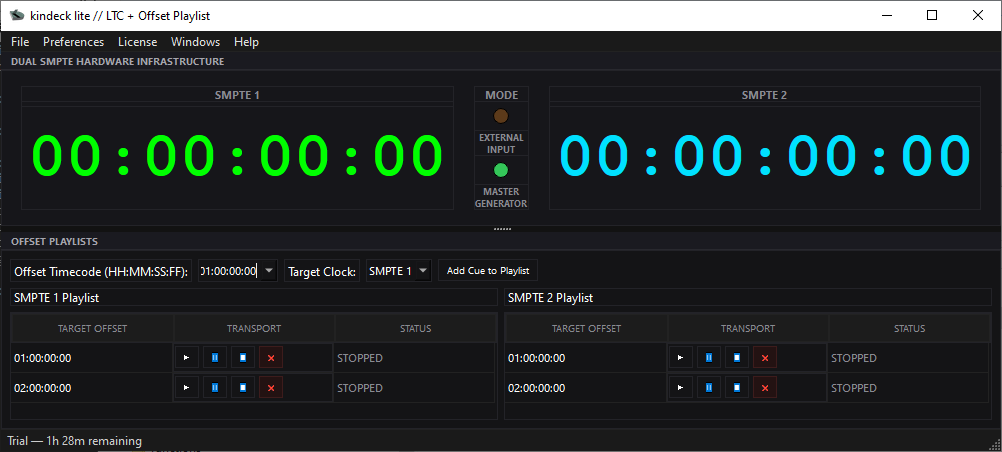This screenshot has height=452, width=1002.
Task: Open the Windows menu
Action: (196, 42)
